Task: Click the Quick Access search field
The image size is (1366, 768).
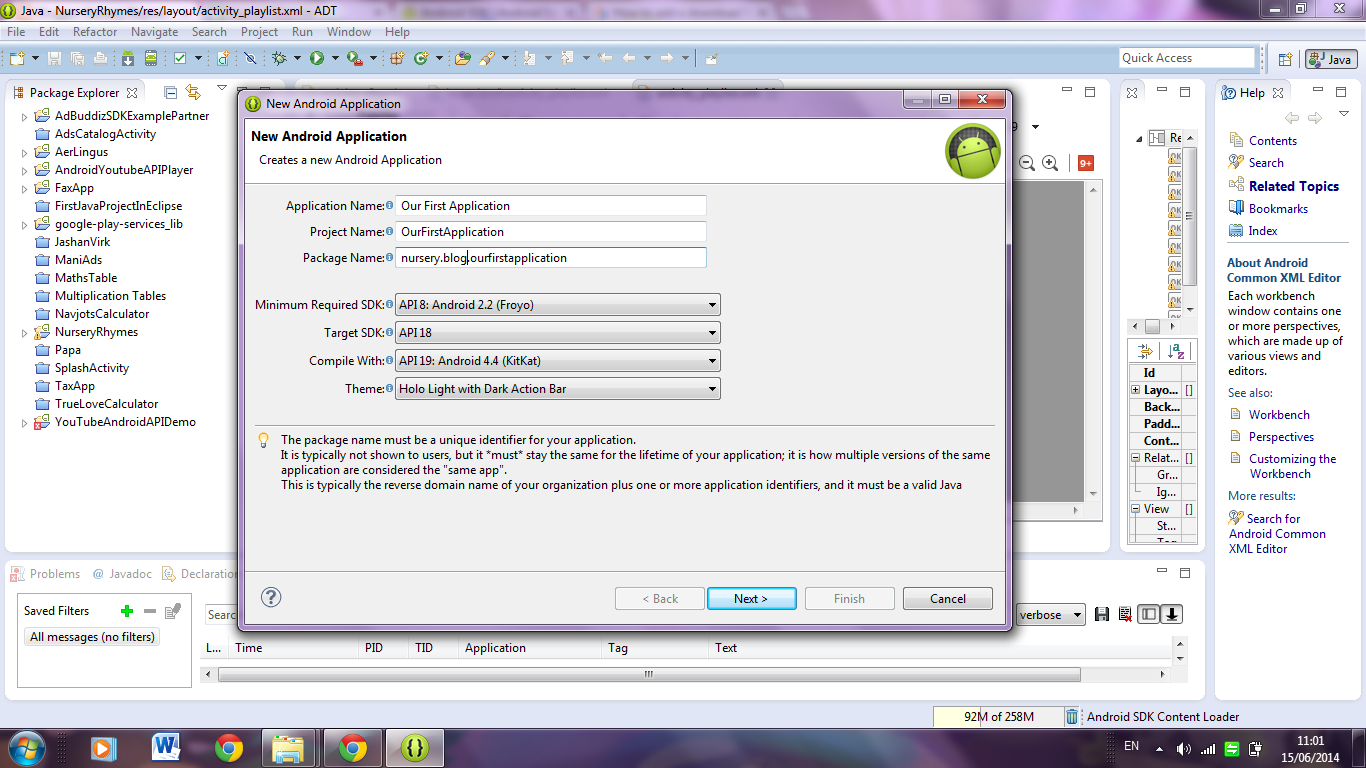Action: point(1186,58)
